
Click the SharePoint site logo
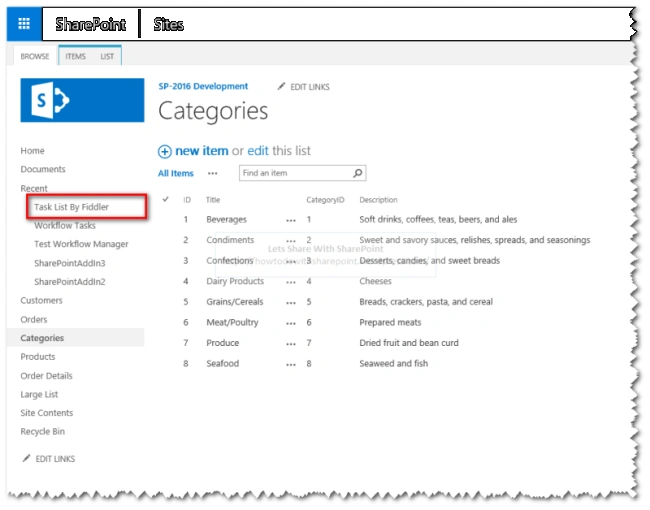click(x=82, y=100)
